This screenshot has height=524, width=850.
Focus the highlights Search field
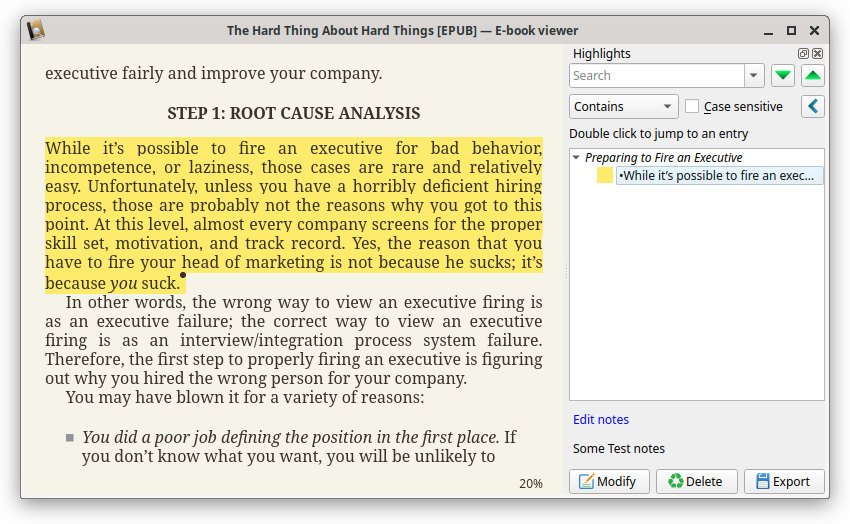656,76
